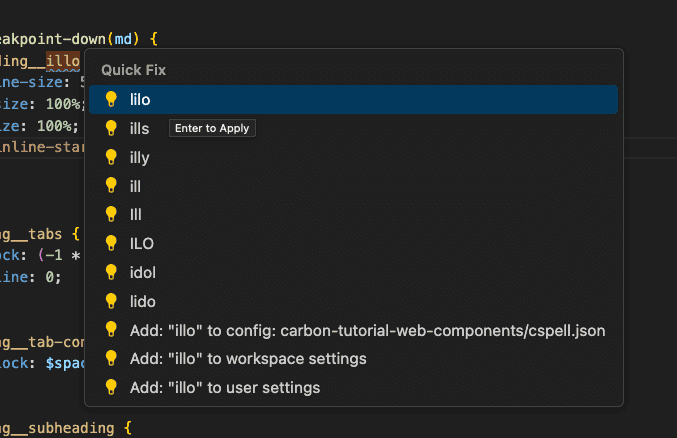Add "illo" to cspell.json config

click(x=367, y=330)
